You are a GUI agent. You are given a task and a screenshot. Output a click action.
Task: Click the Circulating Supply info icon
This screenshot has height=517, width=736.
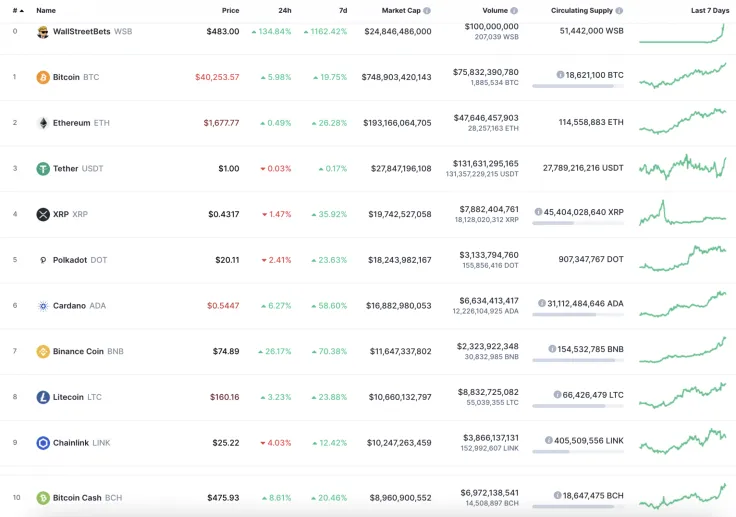[x=619, y=10]
